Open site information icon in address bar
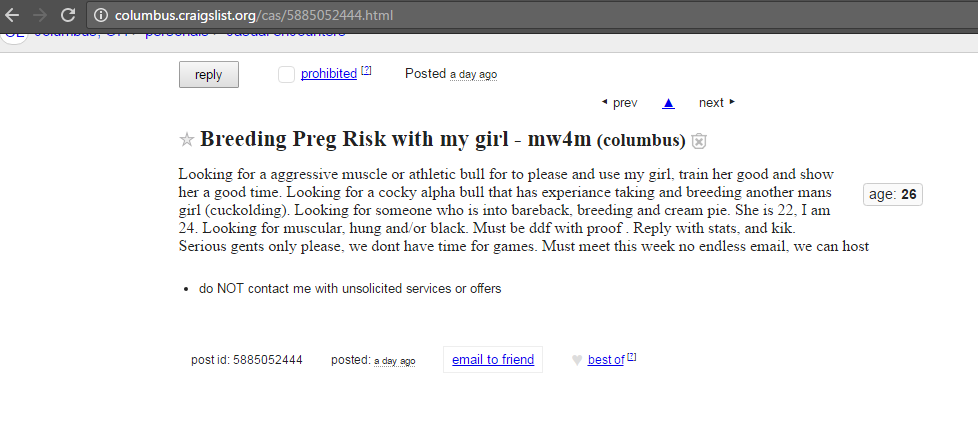 [100, 15]
